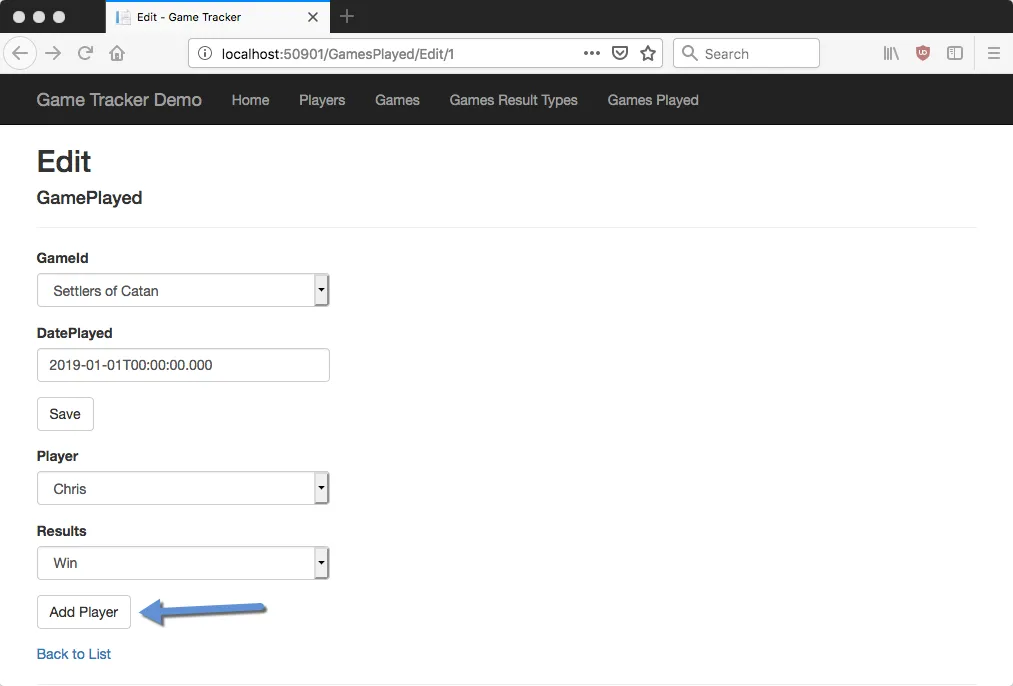
Task: Open the Games nav item
Action: pyautogui.click(x=397, y=100)
